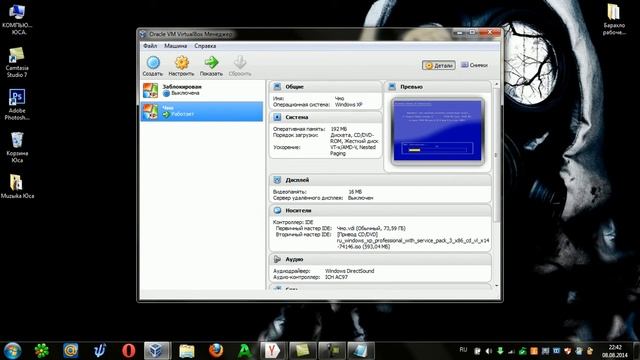Open Yandex browser taskbar icon

point(272,351)
